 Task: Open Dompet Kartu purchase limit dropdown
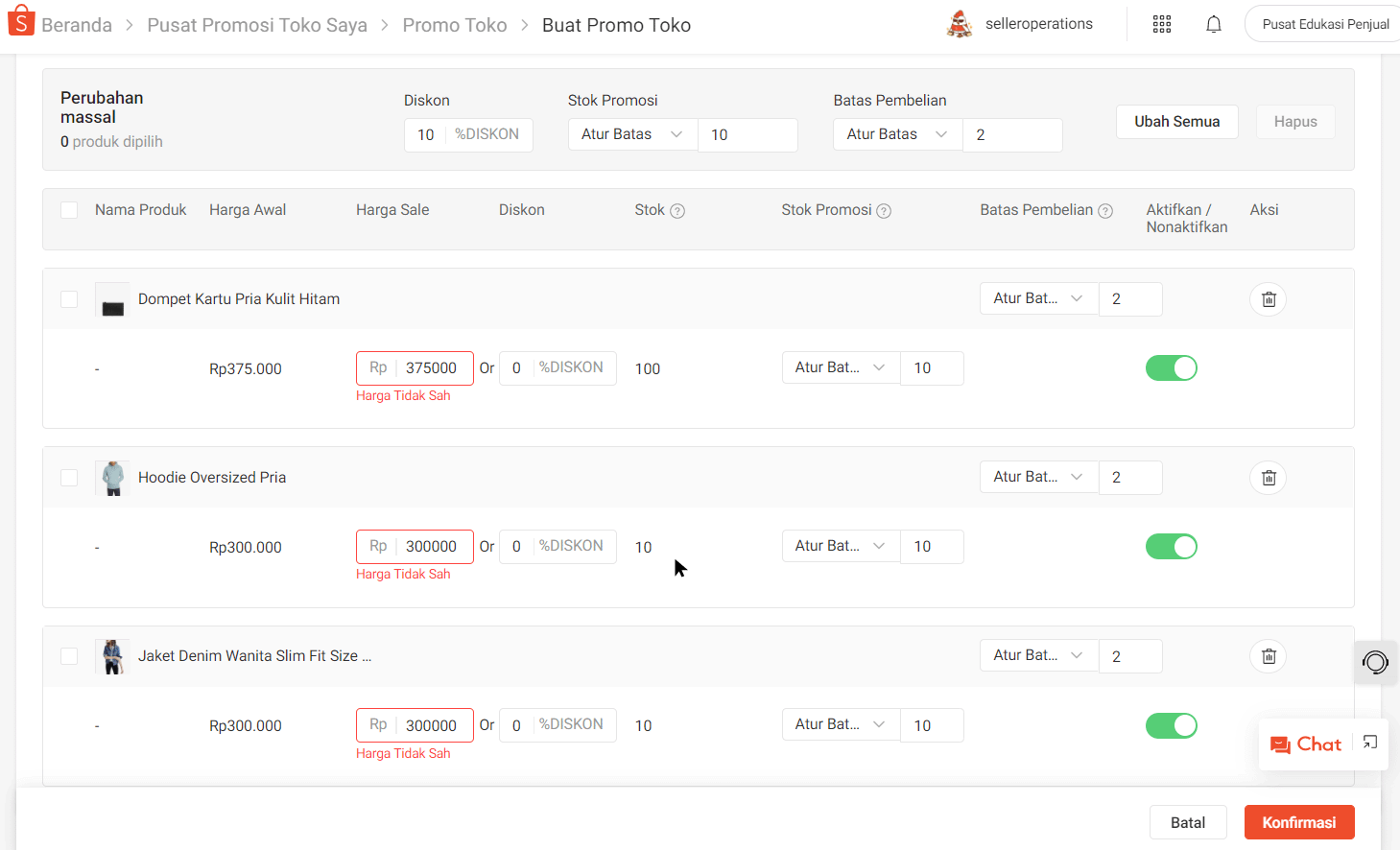point(1038,299)
